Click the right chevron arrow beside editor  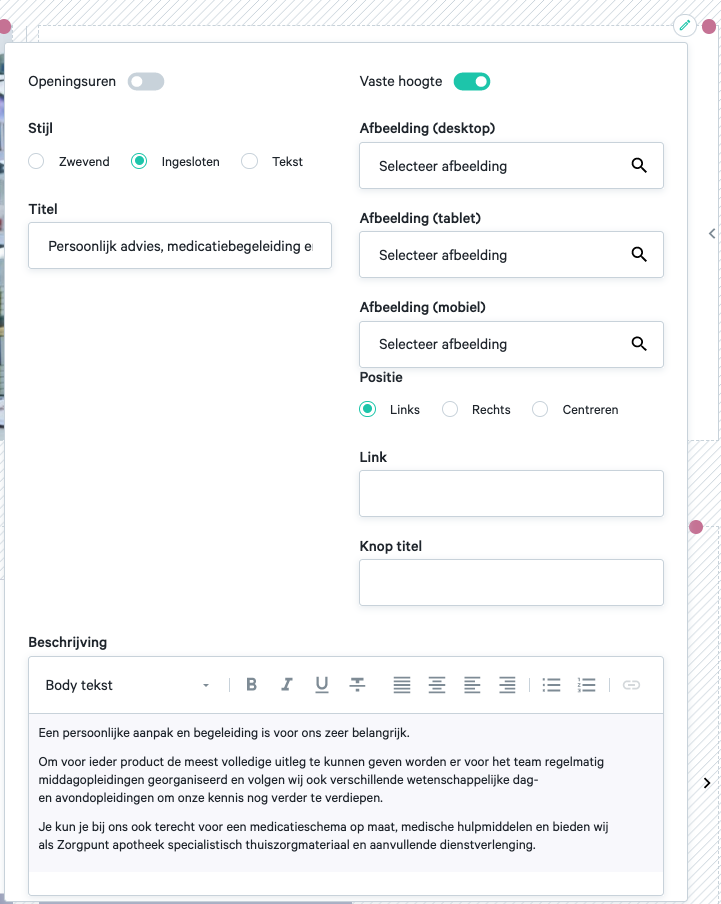point(707,782)
